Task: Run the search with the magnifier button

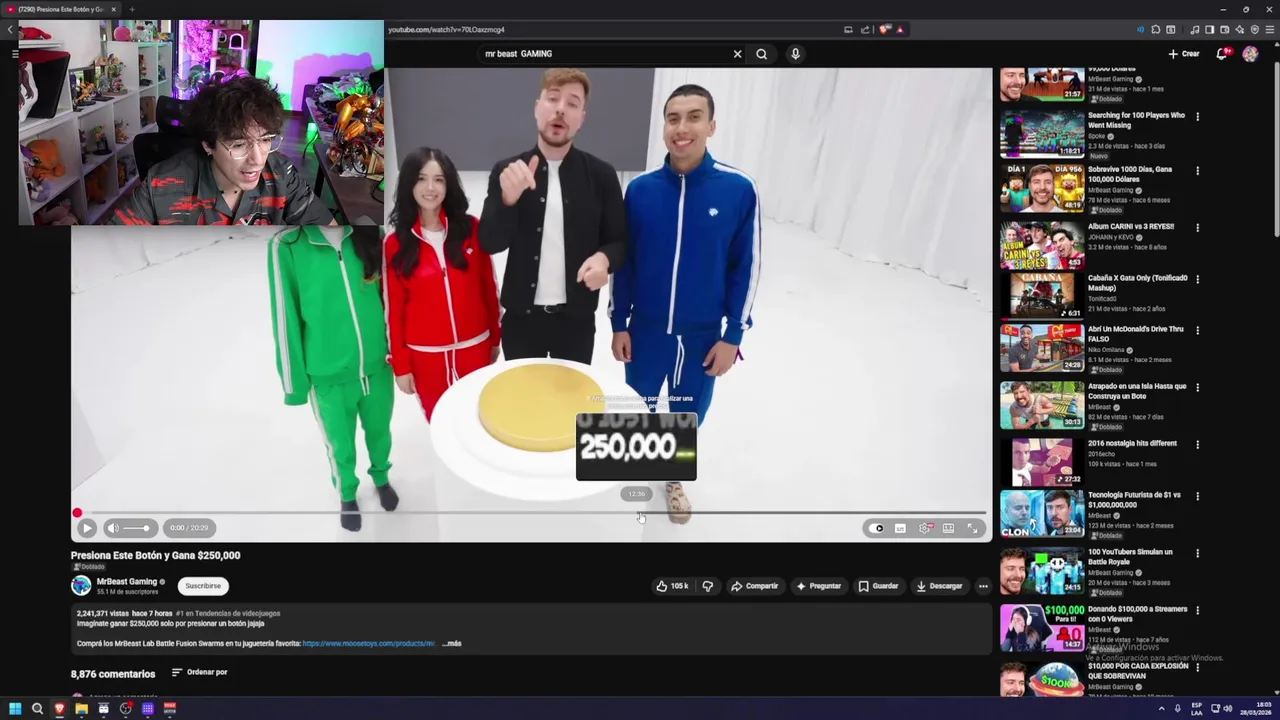Action: click(x=762, y=54)
